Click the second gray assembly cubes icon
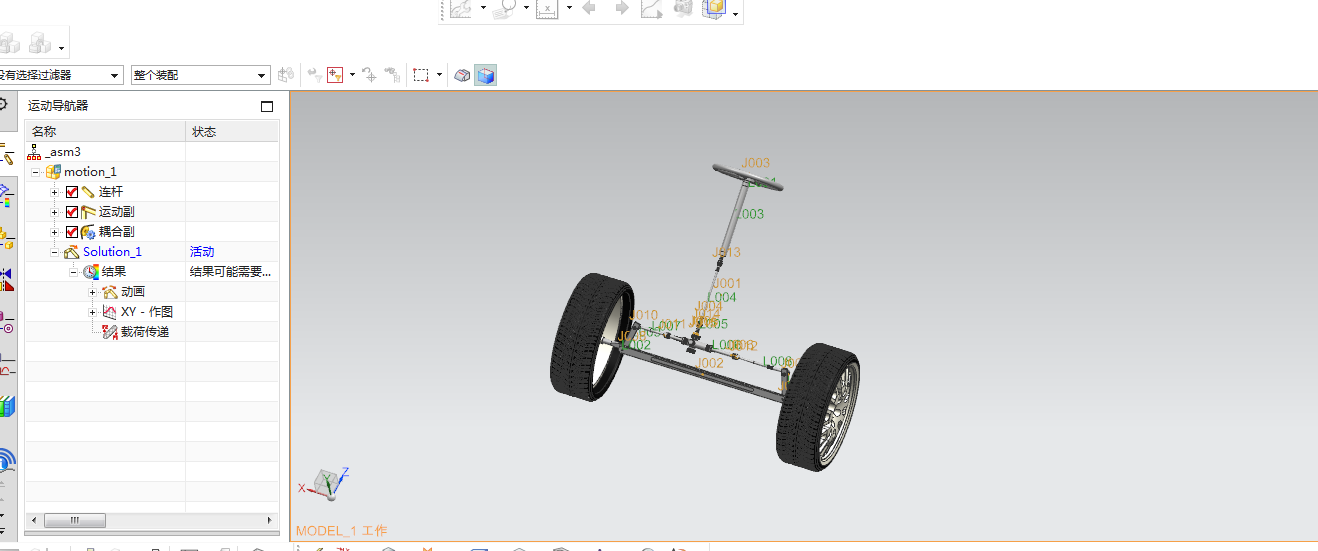Viewport: 1318px width, 551px height. pyautogui.click(x=40, y=43)
